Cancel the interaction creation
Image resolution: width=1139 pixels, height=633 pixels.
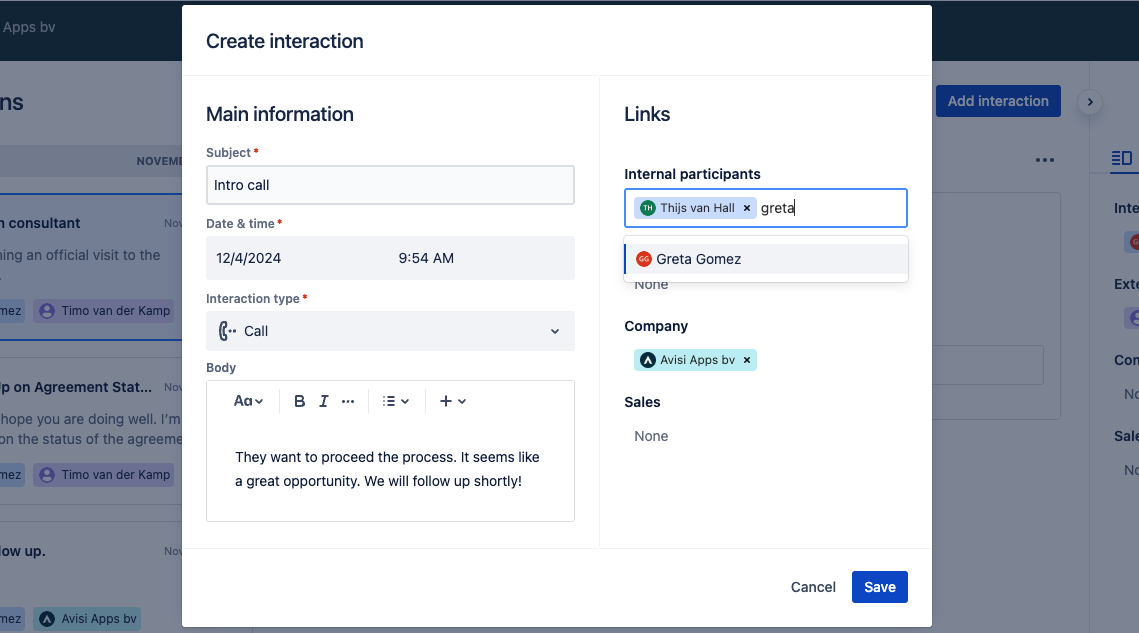(x=813, y=587)
